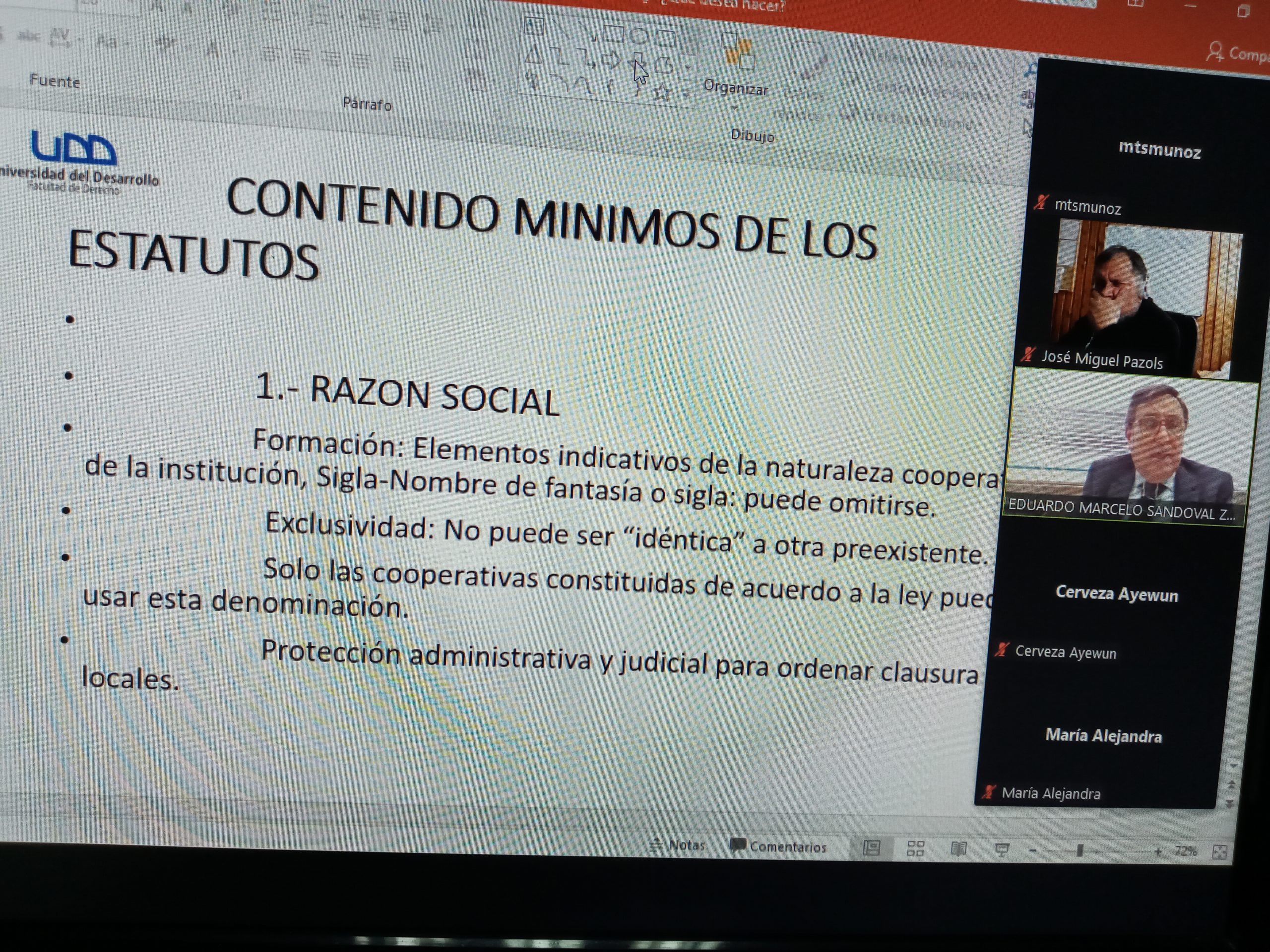The width and height of the screenshot is (1270, 952).
Task: Click the UDD logo on slide
Action: point(73,148)
